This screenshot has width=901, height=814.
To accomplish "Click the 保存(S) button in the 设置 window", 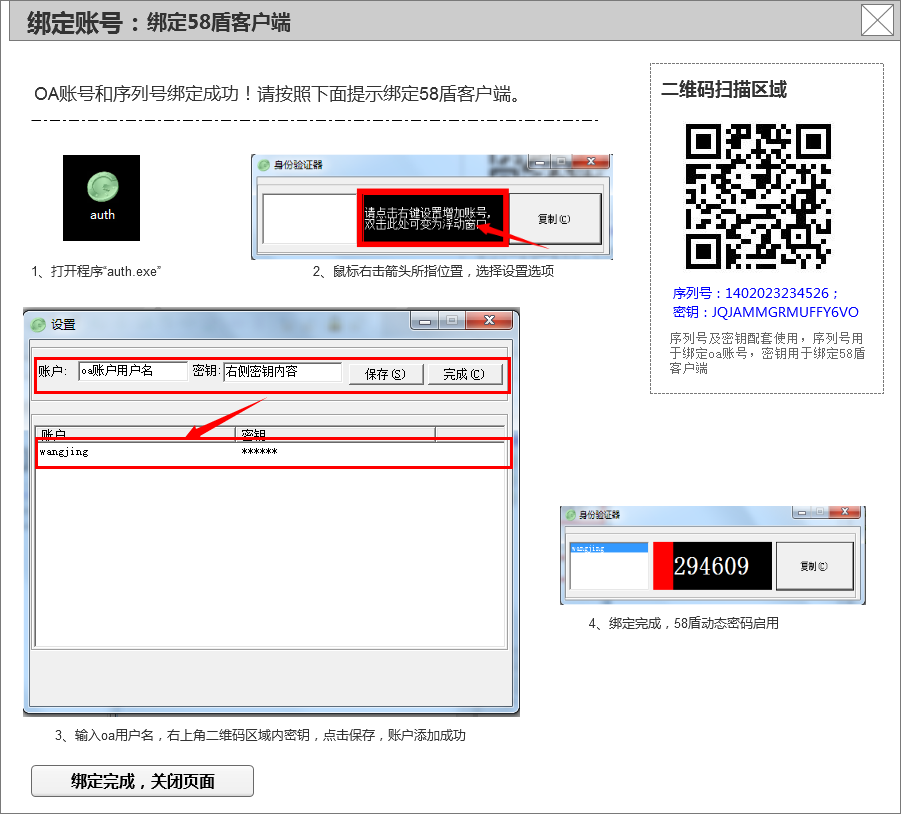I will [384, 371].
